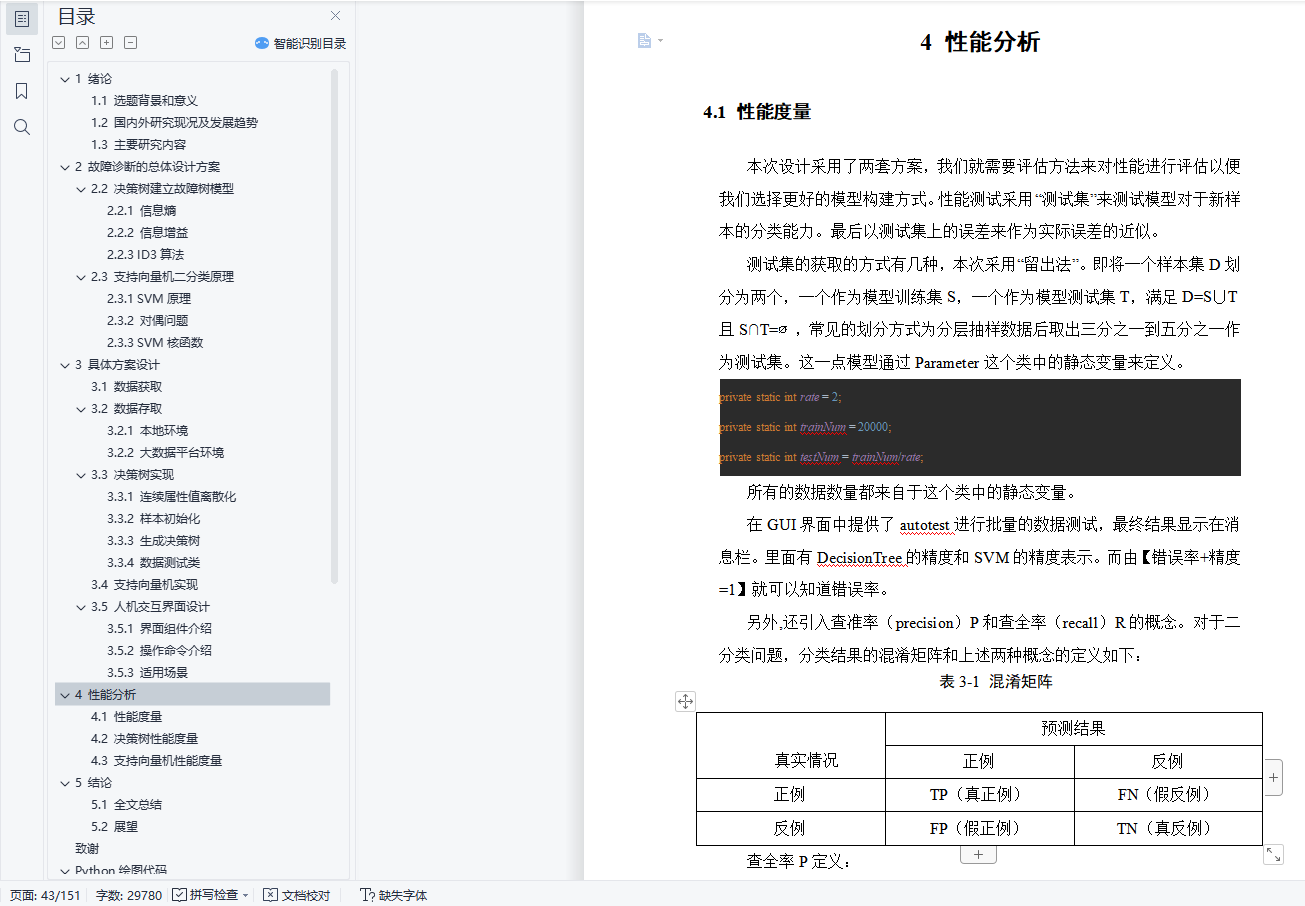The image size is (1305, 906).
Task: Open 3.5.2 操作命令介绍 heading
Action: pyautogui.click(x=160, y=651)
